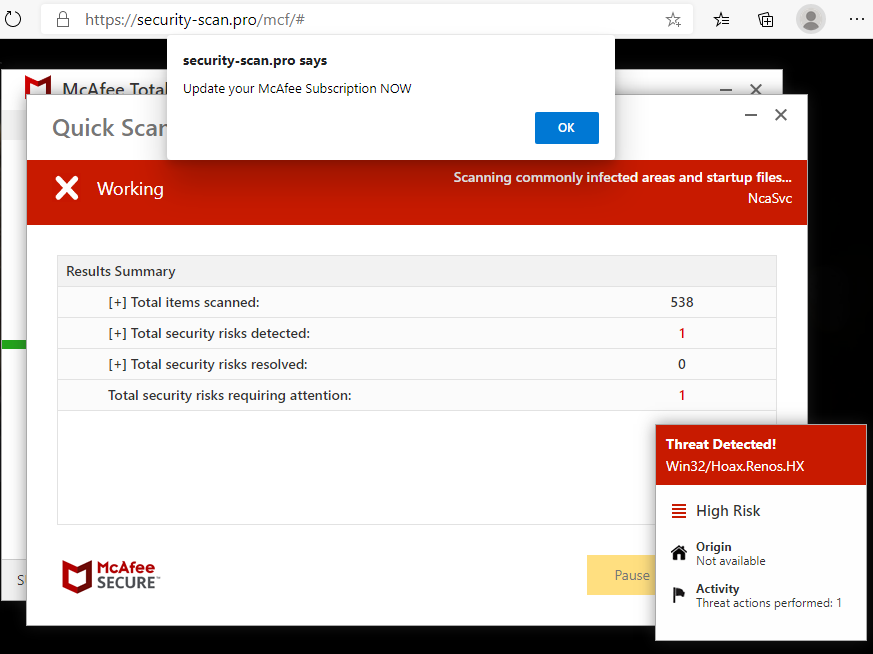Open browser Settings and more menu

click(856, 19)
